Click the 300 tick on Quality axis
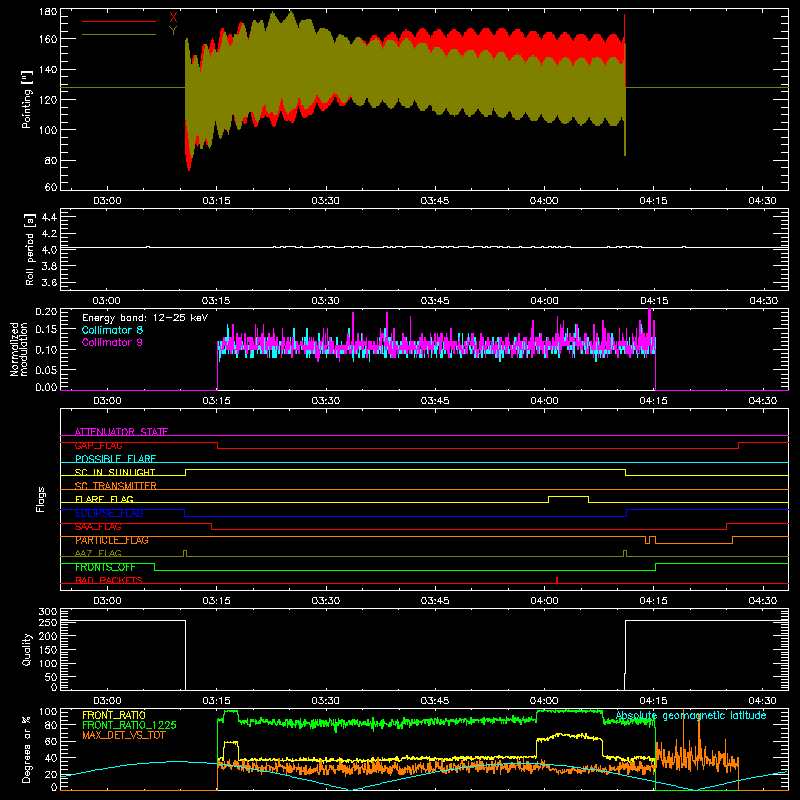This screenshot has width=800, height=800. click(x=48, y=612)
